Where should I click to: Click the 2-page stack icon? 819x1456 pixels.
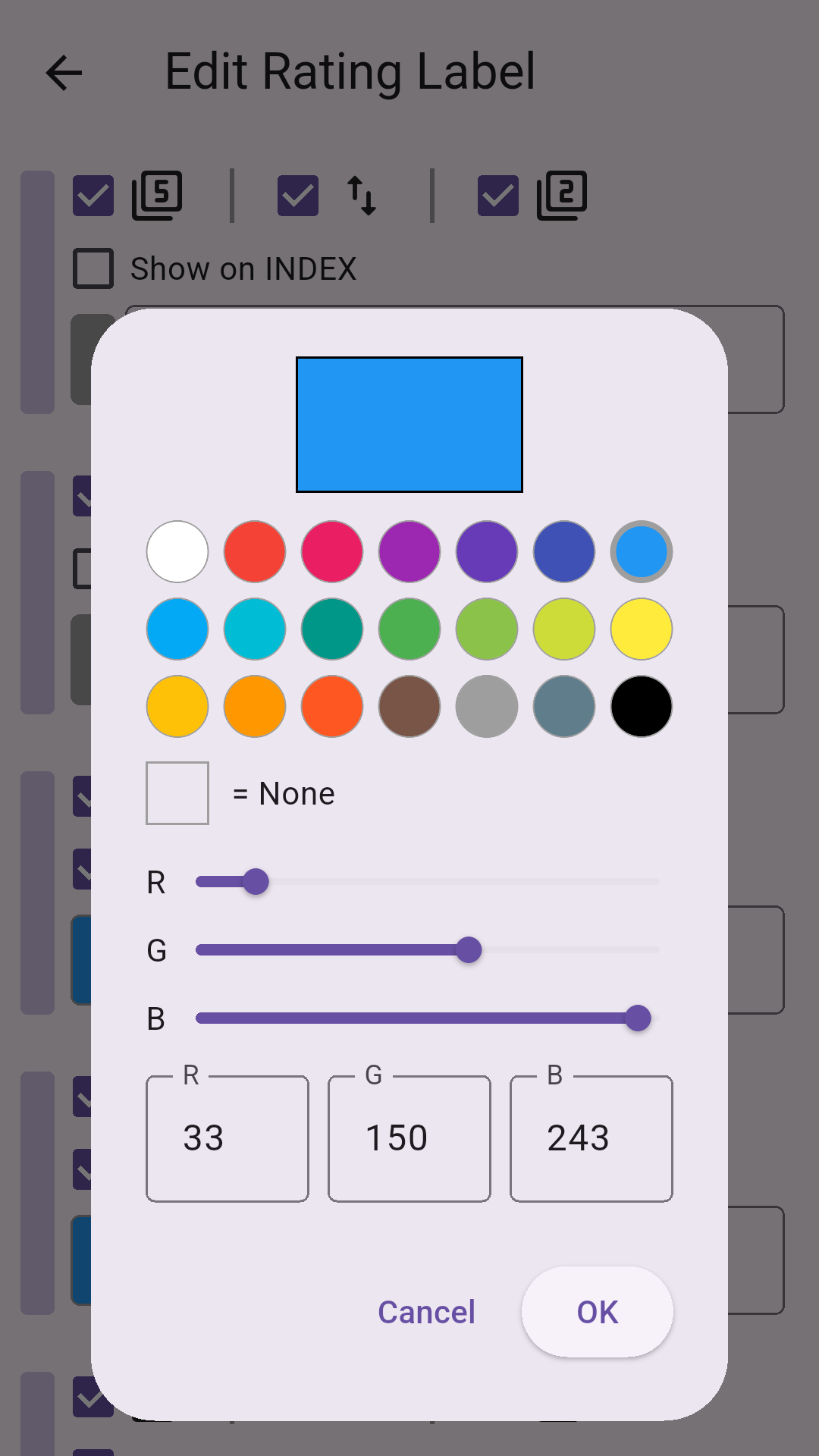point(562,195)
